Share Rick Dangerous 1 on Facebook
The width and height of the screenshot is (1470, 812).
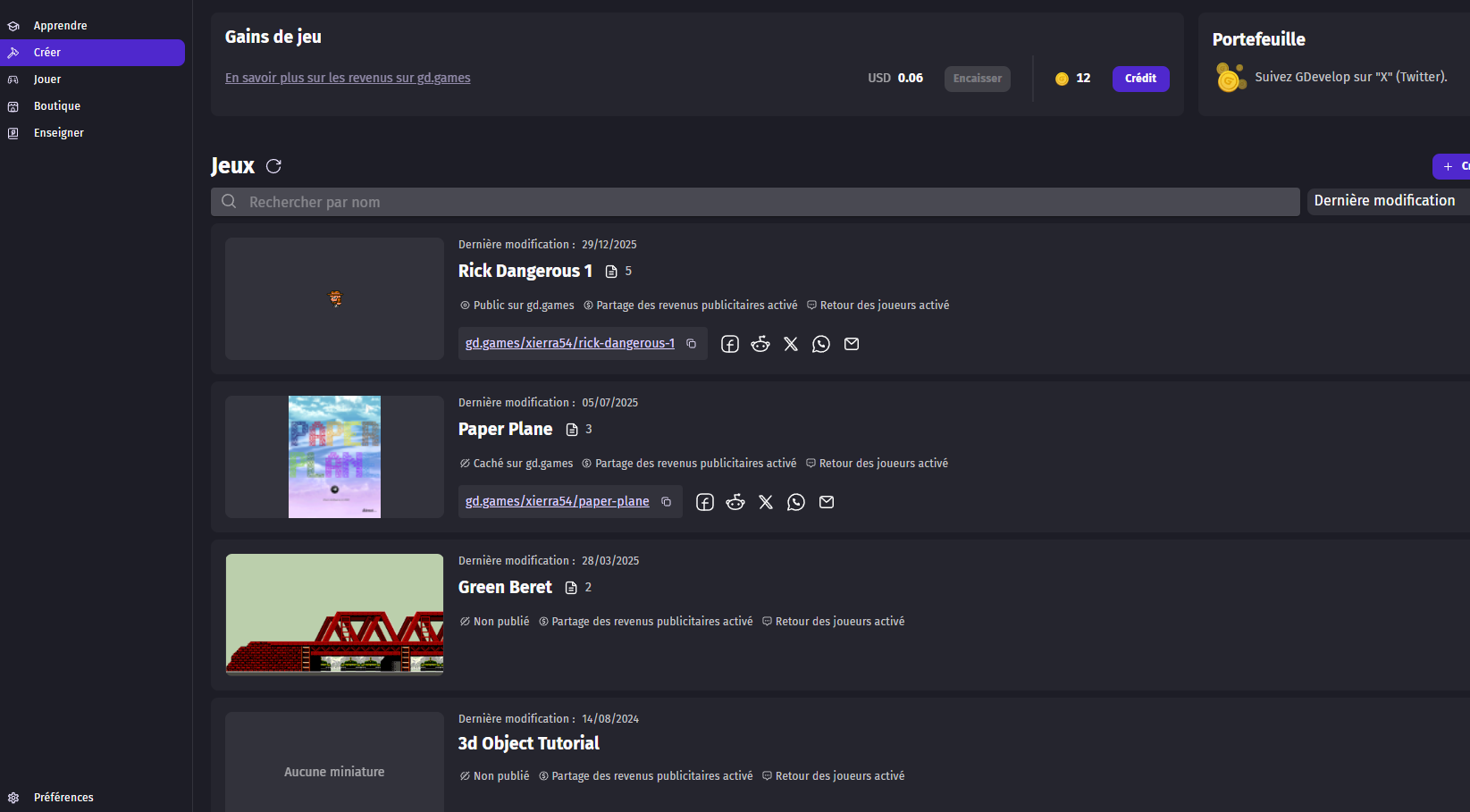(x=730, y=345)
